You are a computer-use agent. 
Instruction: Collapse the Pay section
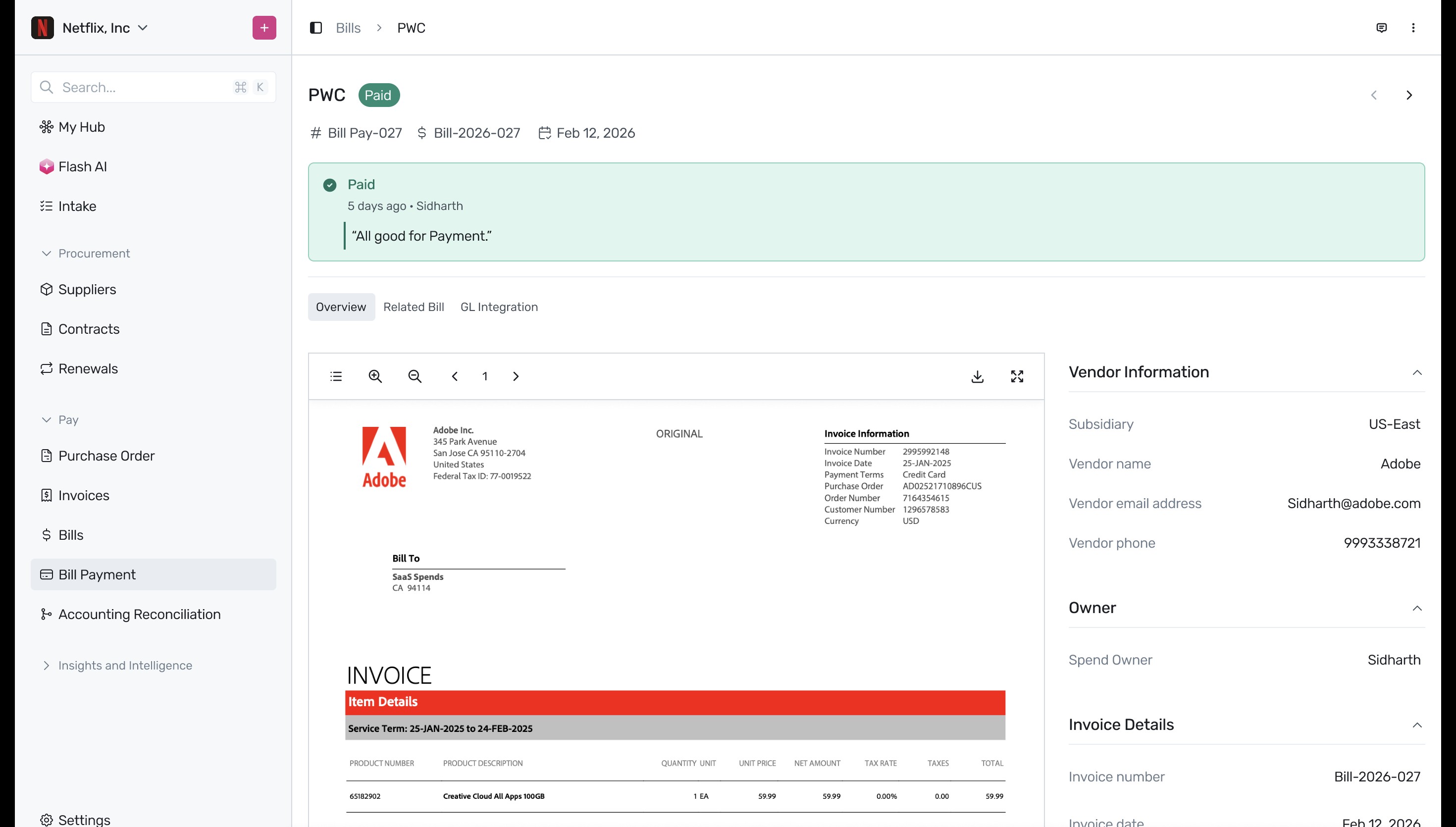tap(59, 420)
